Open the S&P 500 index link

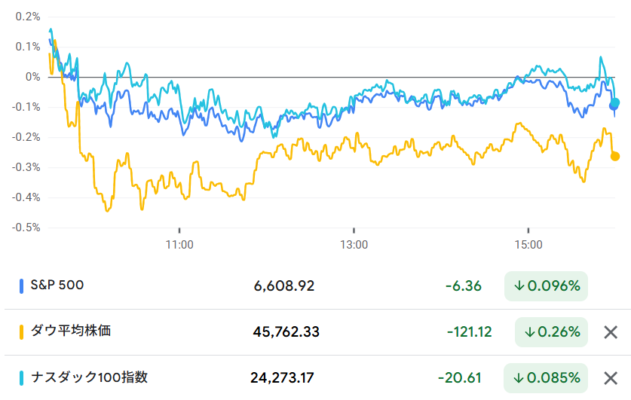(57, 285)
